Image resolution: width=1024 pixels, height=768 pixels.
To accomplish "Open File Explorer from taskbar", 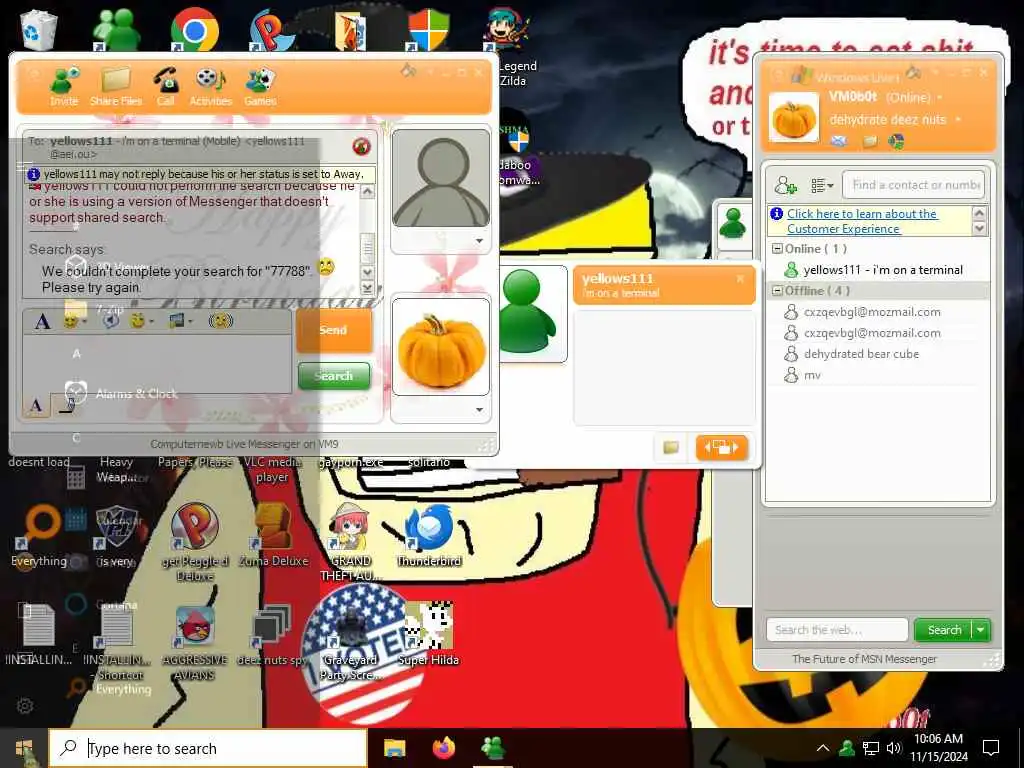I will [x=394, y=748].
